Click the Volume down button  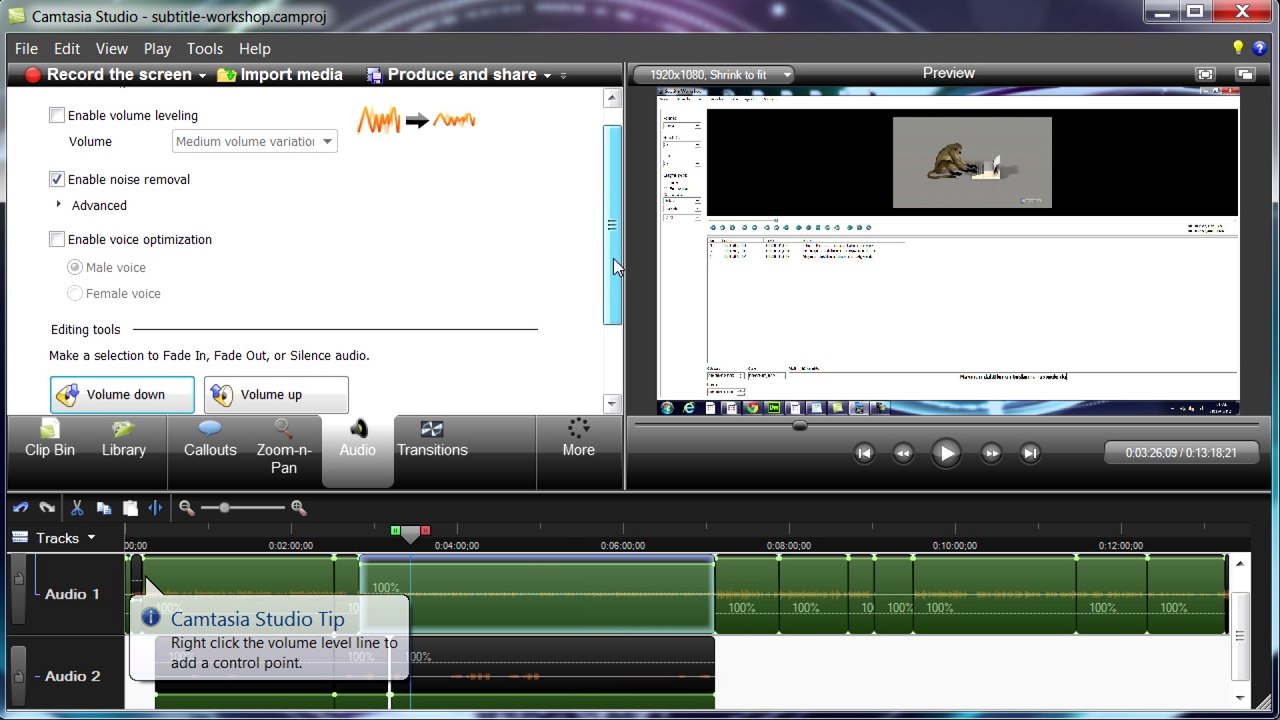(123, 395)
